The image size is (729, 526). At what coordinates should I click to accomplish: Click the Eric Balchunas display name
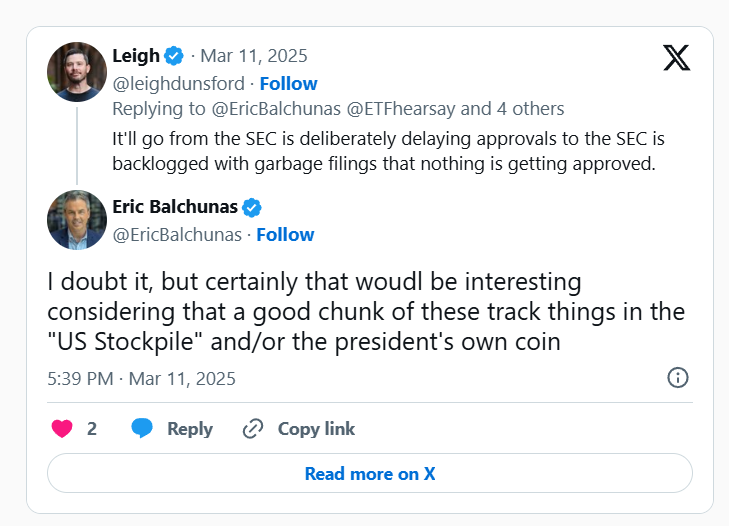[x=176, y=208]
